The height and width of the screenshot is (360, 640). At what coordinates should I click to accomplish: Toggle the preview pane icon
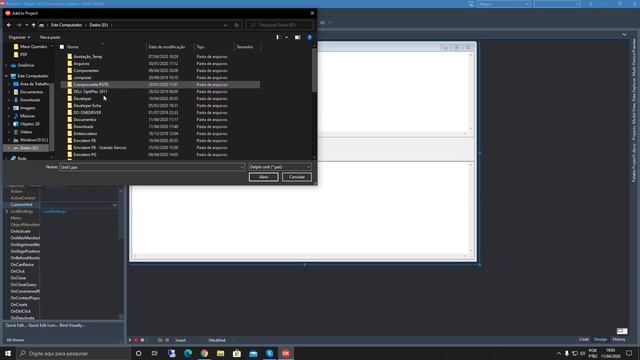click(298, 37)
